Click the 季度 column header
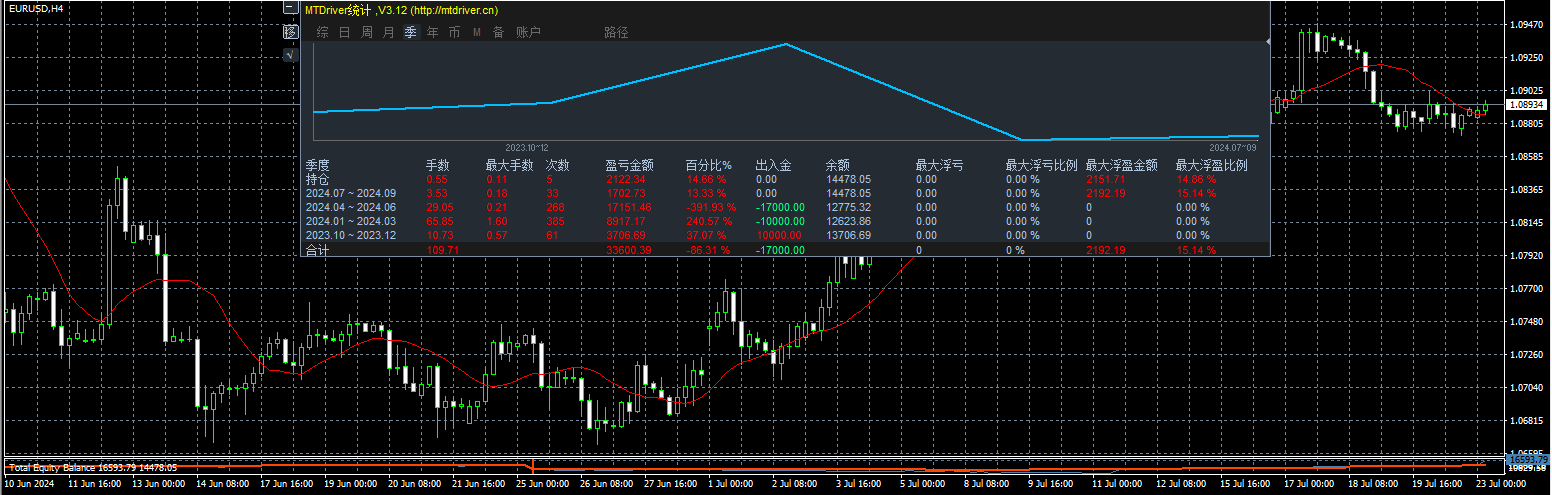The height and width of the screenshot is (495, 1552). point(317,165)
